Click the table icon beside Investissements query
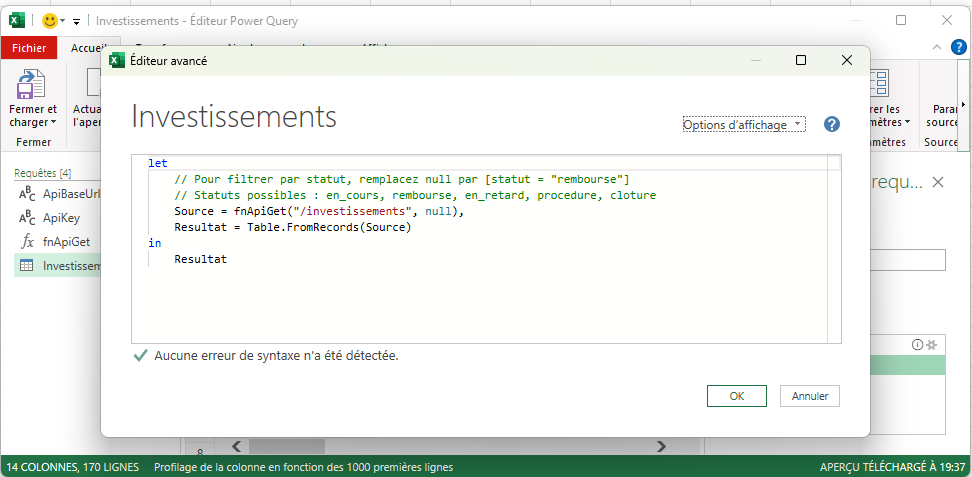Viewport: 972px width, 477px height. point(27,265)
